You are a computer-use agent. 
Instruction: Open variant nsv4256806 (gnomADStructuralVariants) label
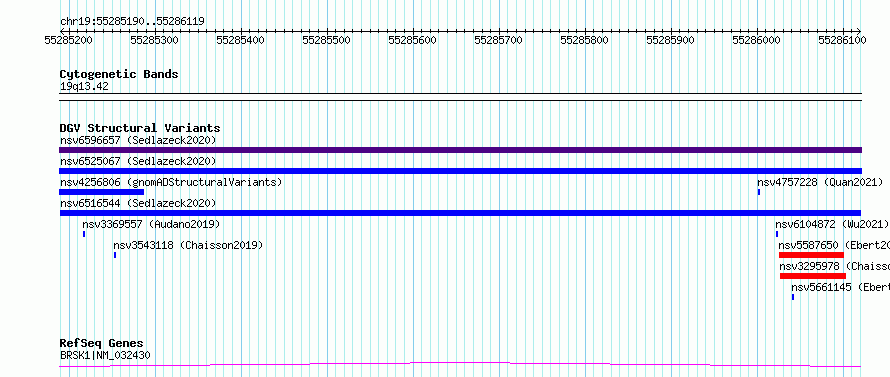pyautogui.click(x=171, y=182)
